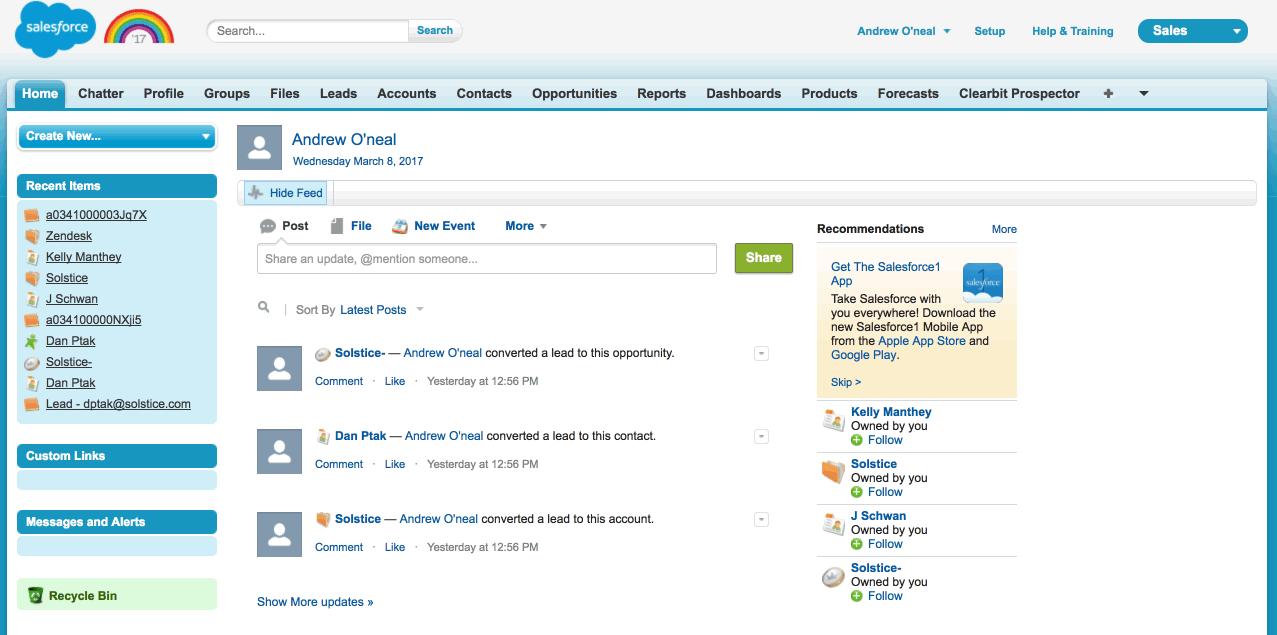Select the Post speech bubble icon
This screenshot has height=635, width=1277.
[x=268, y=225]
